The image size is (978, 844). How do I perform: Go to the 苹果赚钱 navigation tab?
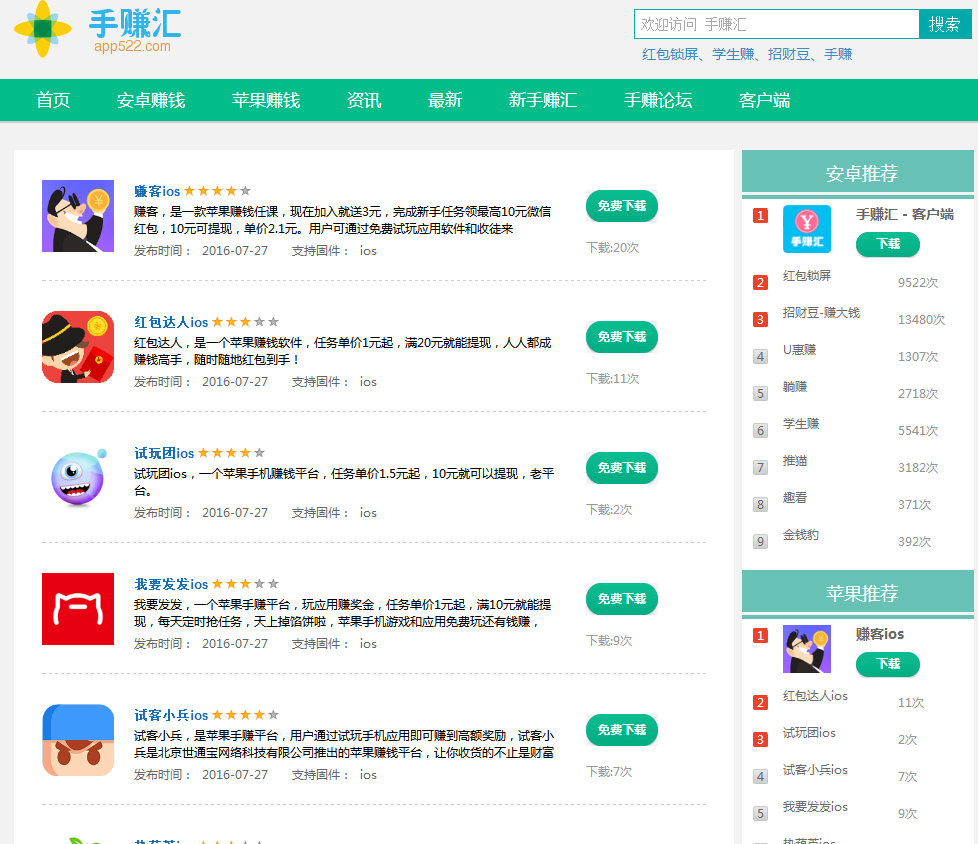(x=266, y=100)
